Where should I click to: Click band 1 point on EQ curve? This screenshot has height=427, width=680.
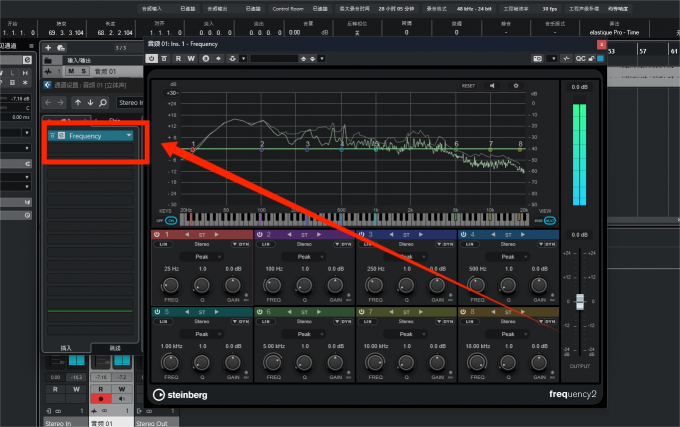[x=193, y=150]
